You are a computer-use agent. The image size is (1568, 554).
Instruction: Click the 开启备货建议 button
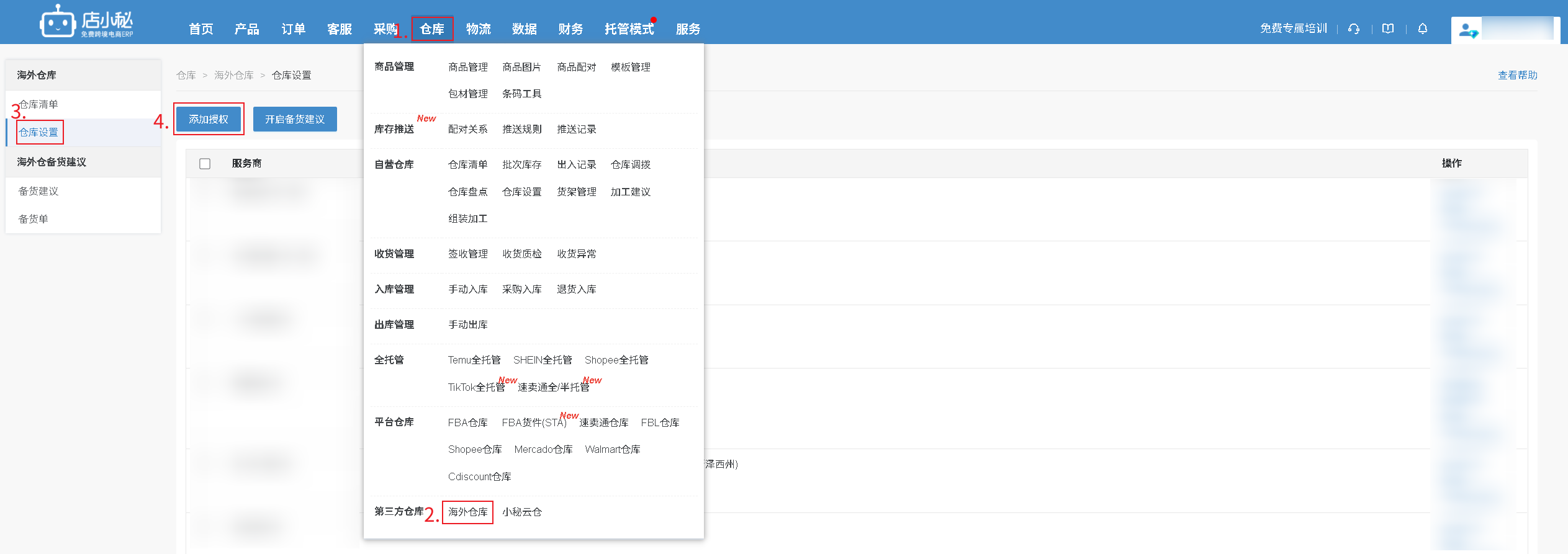[295, 119]
